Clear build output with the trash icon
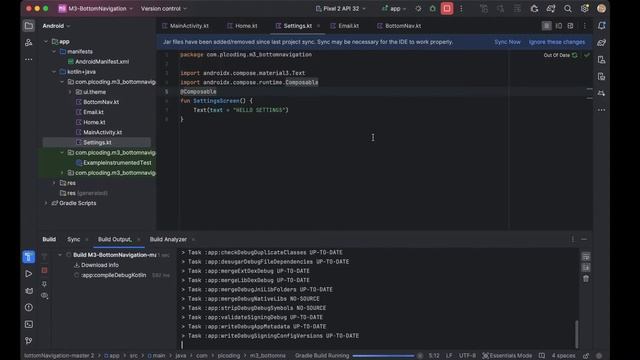 [x=586, y=279]
